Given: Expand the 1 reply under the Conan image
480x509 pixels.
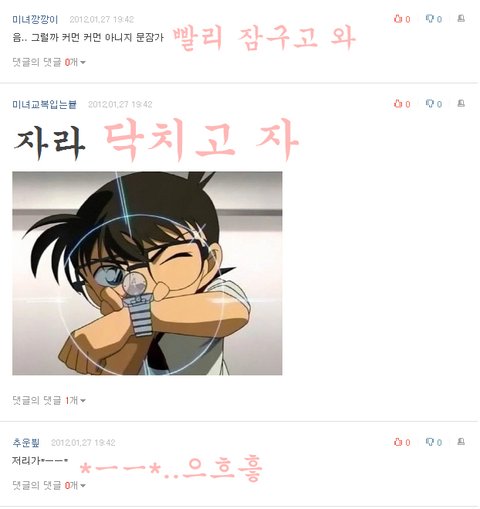Looking at the screenshot, I should coord(49,400).
